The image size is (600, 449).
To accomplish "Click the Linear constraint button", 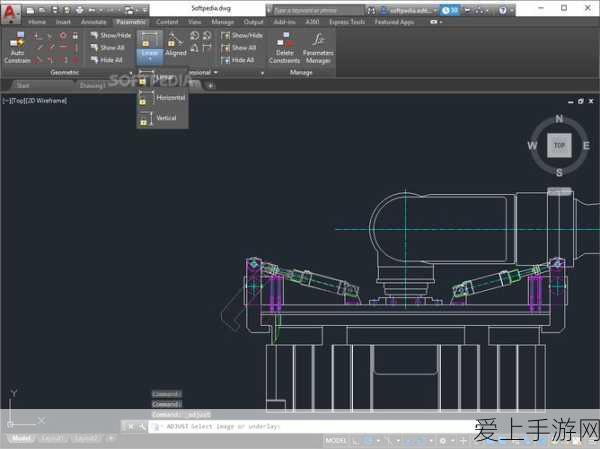I will (150, 41).
